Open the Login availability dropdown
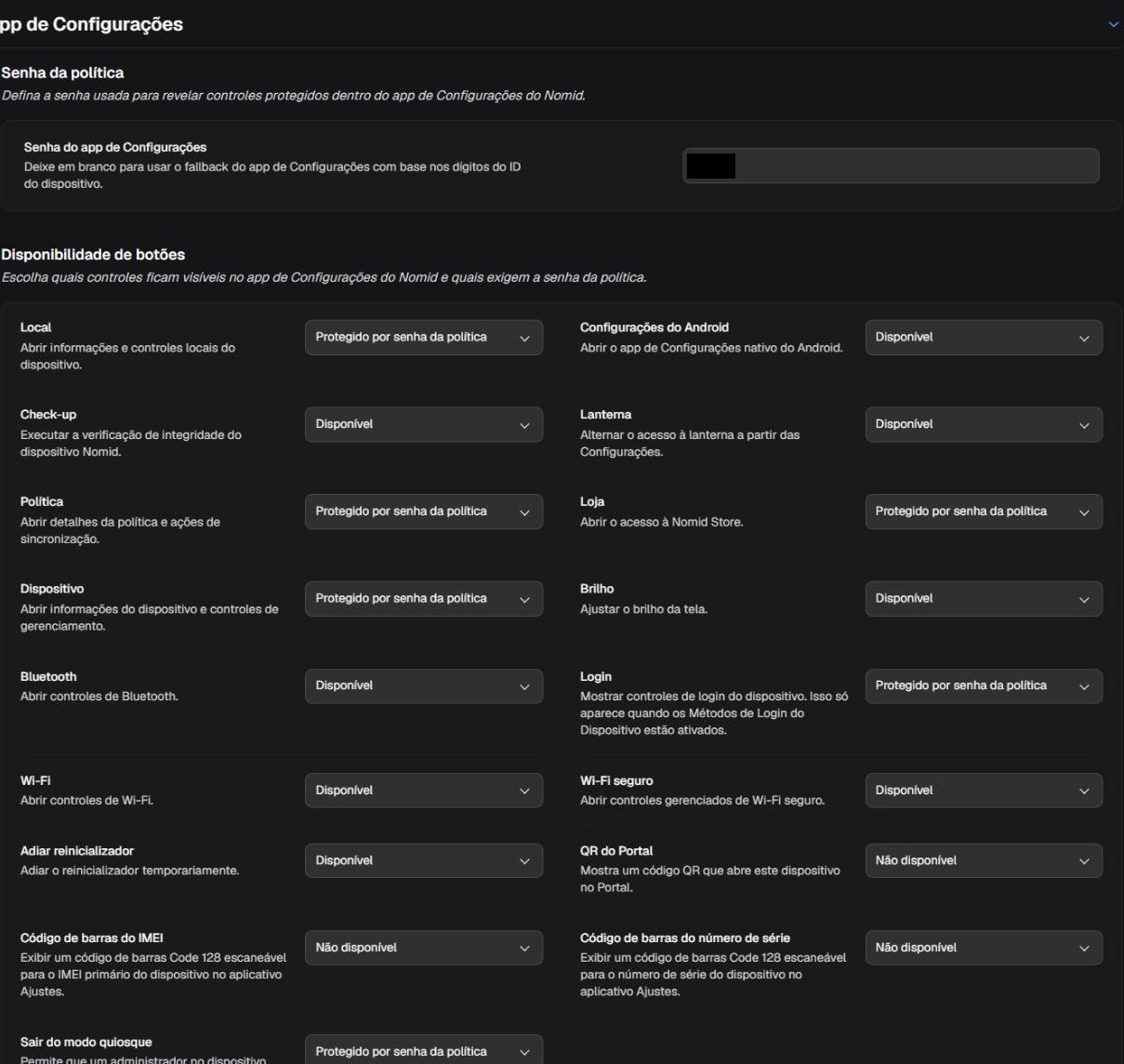Viewport: 1124px width, 1064px height. point(984,685)
